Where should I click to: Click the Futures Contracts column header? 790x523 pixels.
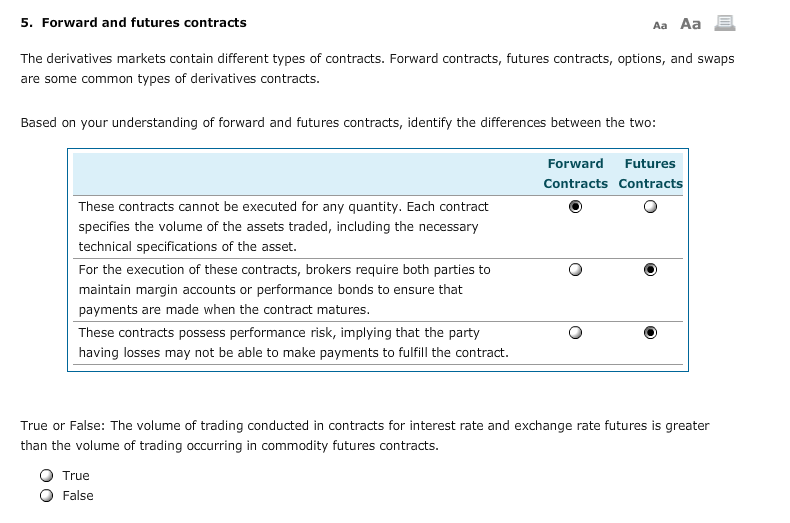[x=650, y=174]
